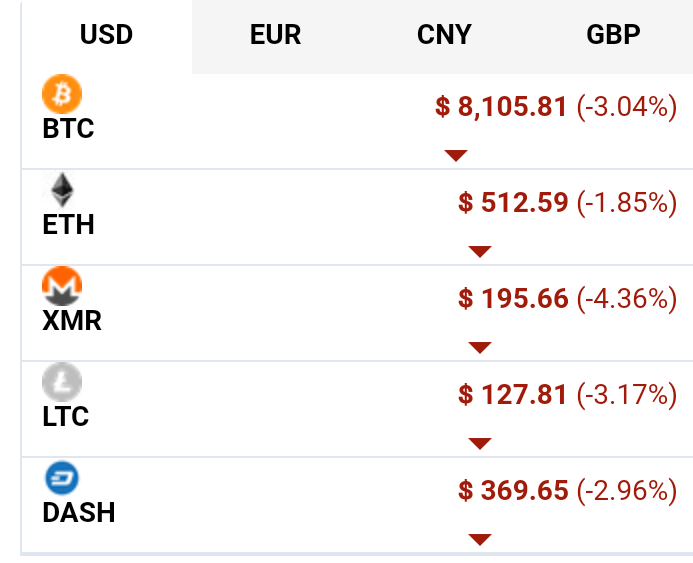Select the CNY currency tab
693x563 pixels.
point(445,34)
